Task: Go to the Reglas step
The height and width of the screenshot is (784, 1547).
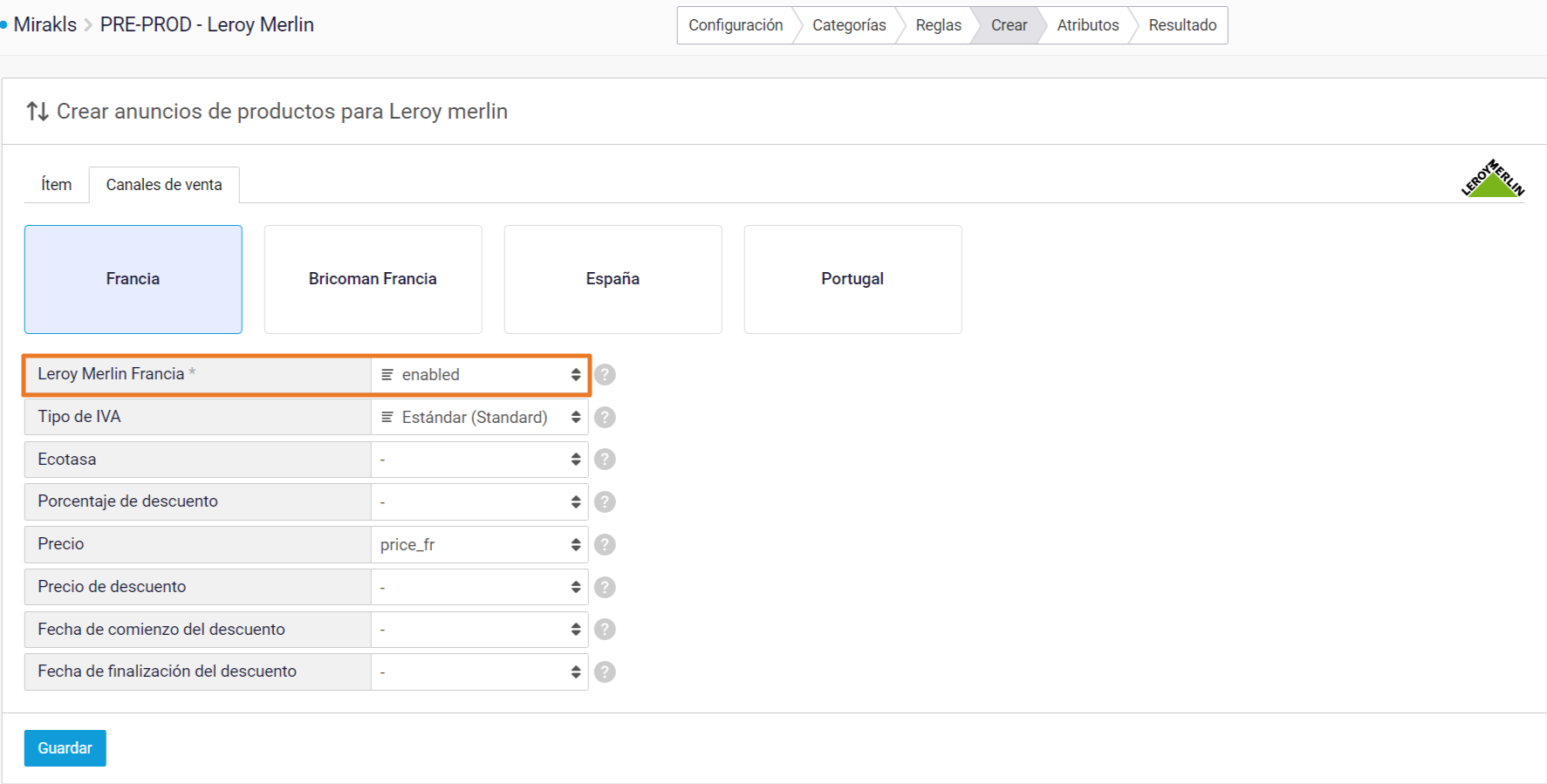Action: click(938, 25)
